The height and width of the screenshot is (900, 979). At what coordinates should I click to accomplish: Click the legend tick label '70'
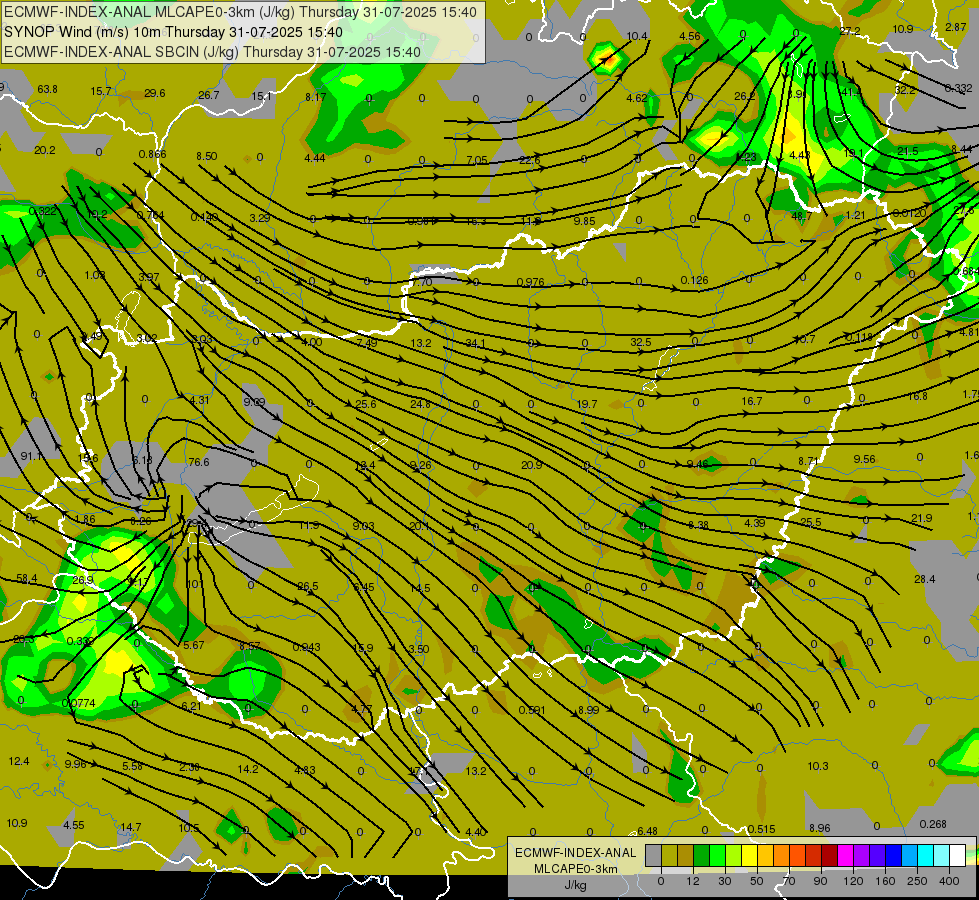pos(789,881)
